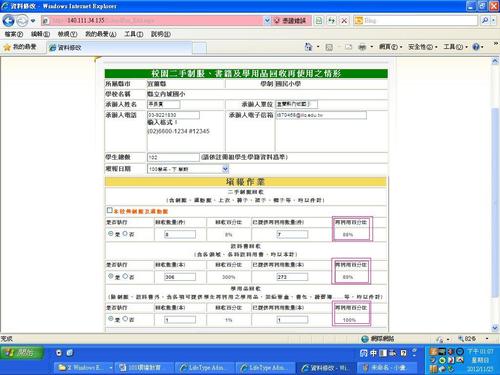Click the favorites star button 我的最愛

(20, 47)
